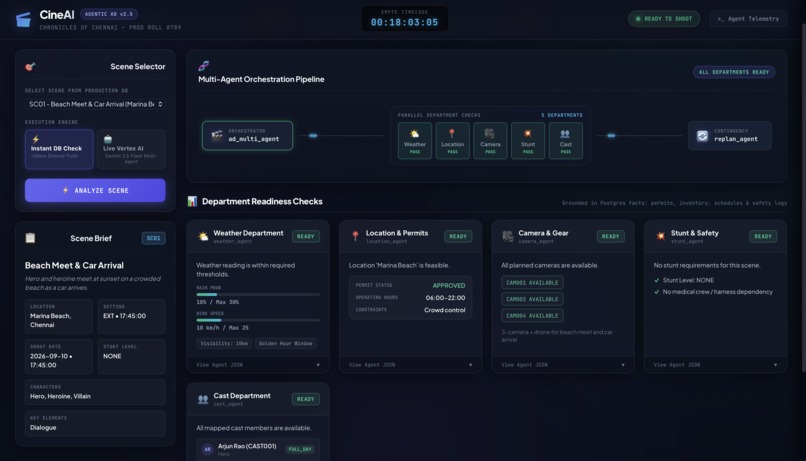
Task: Click the FULL_DAY tag for Arjun Rao
Action: (300, 449)
